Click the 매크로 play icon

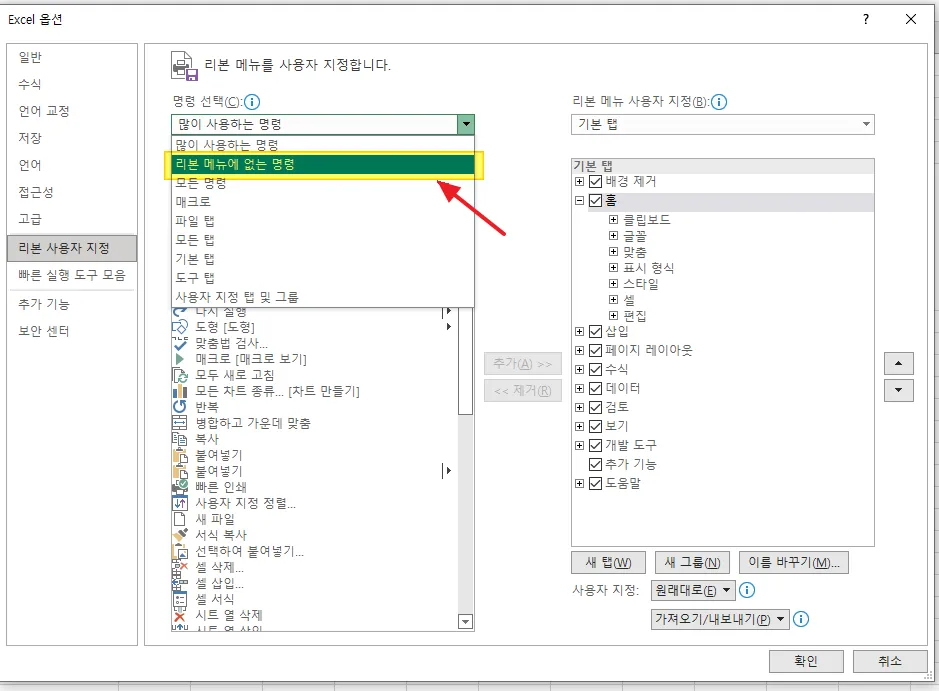(x=179, y=359)
